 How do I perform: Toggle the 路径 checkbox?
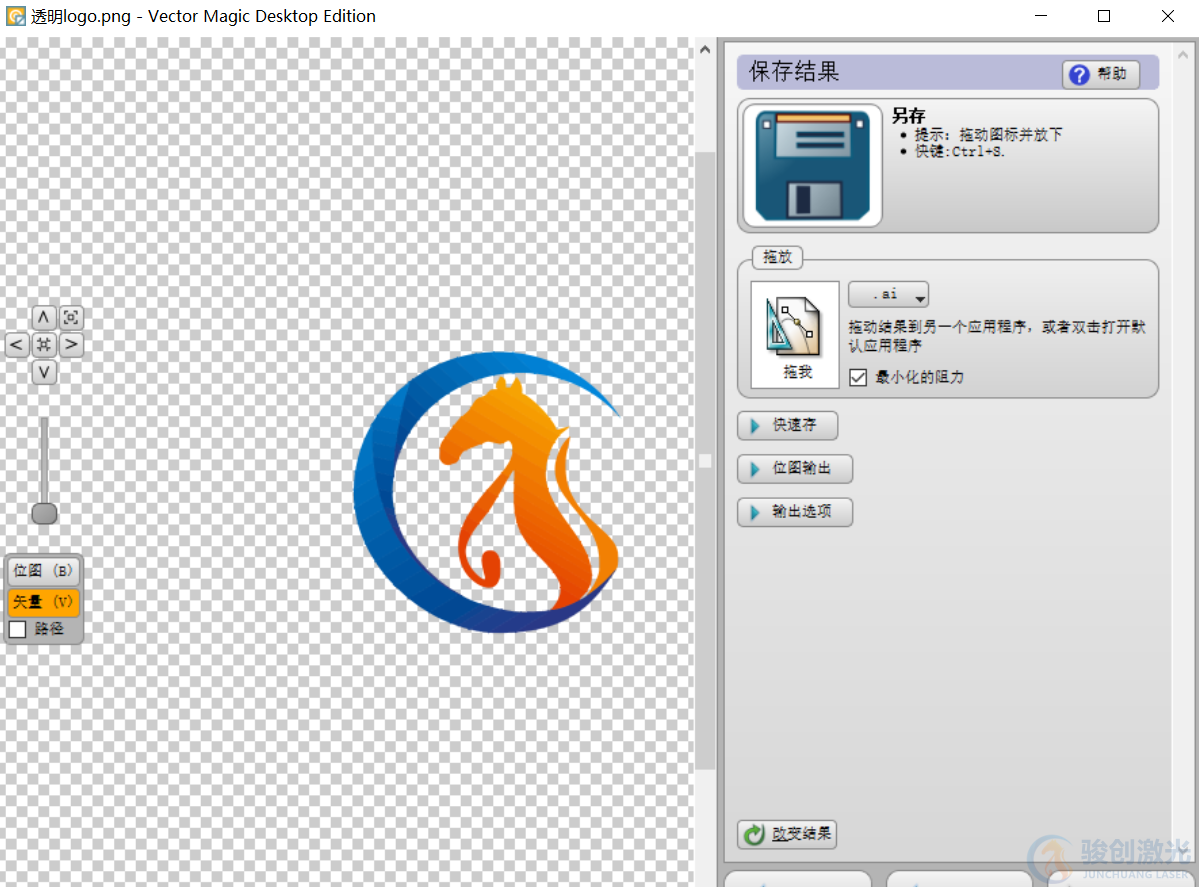[x=18, y=629]
